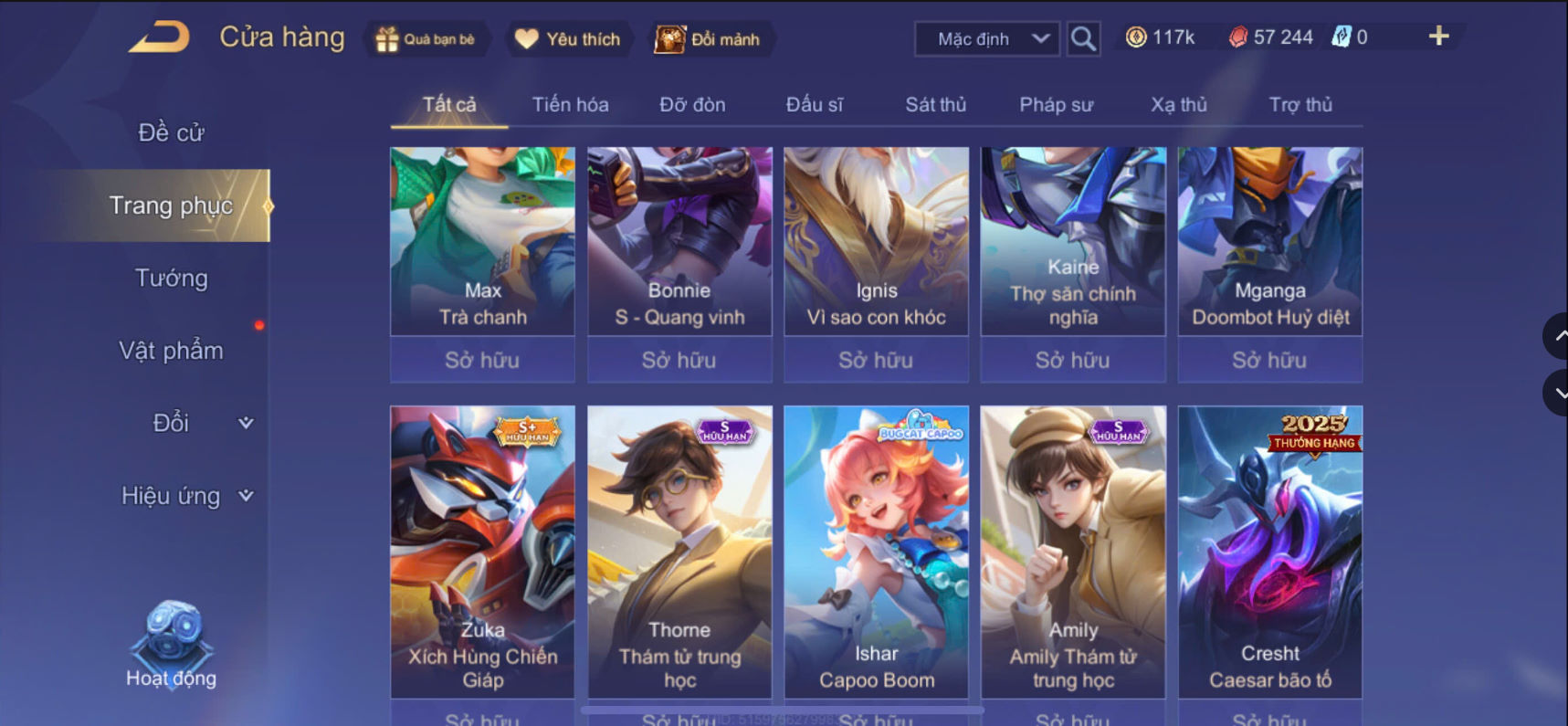The image size is (1568, 726).
Task: Click the search magnifier icon
Action: (1083, 38)
